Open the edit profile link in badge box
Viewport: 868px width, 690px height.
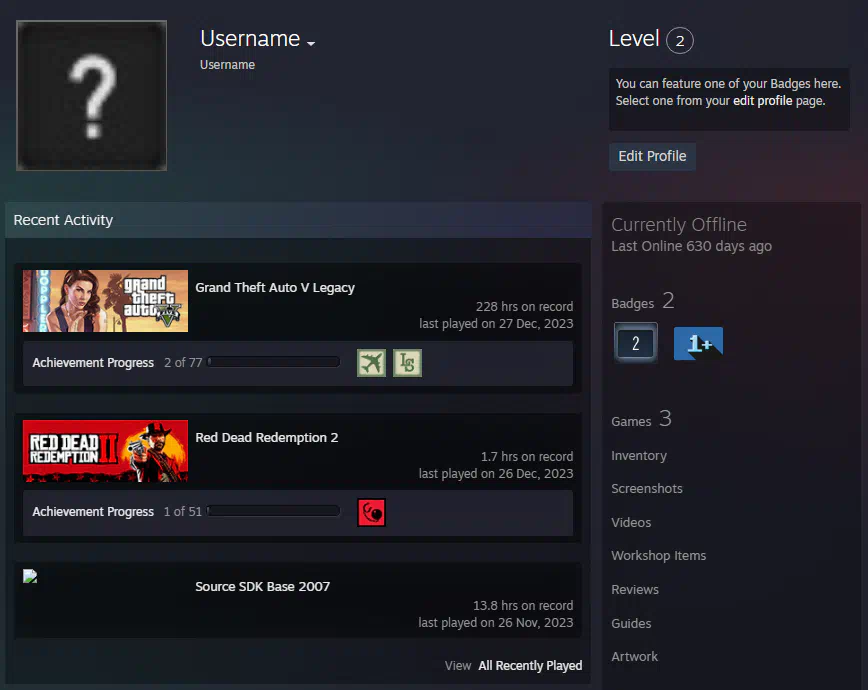tap(762, 101)
